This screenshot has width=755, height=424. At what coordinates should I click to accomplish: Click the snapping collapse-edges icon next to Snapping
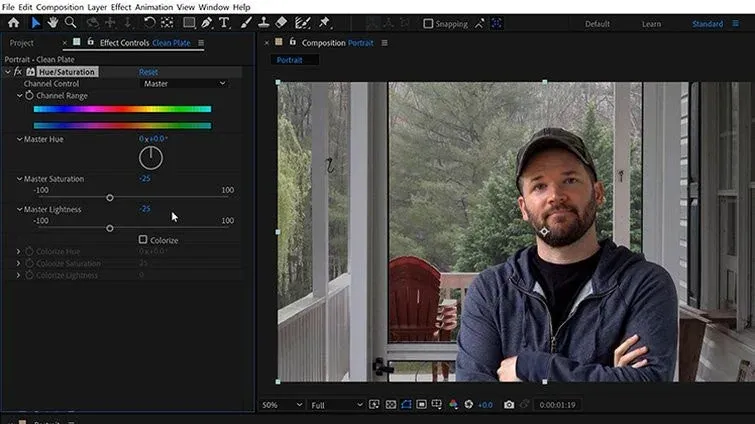[479, 24]
